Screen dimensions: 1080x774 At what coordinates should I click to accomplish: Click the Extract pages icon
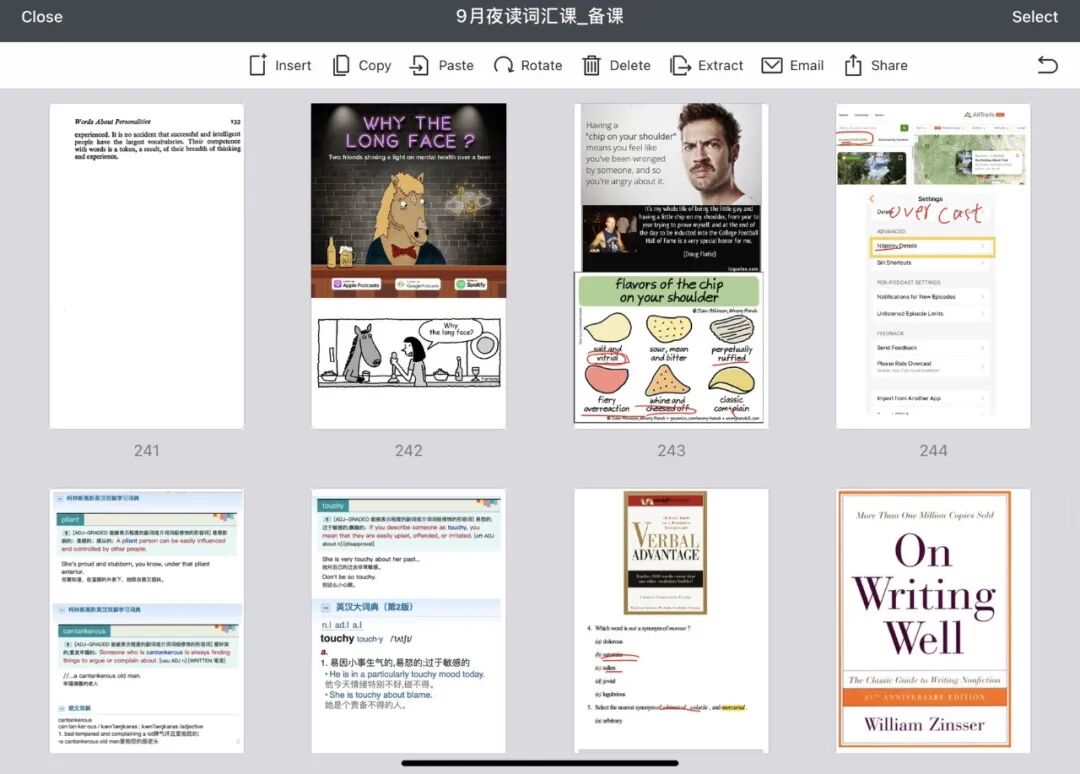click(x=680, y=65)
